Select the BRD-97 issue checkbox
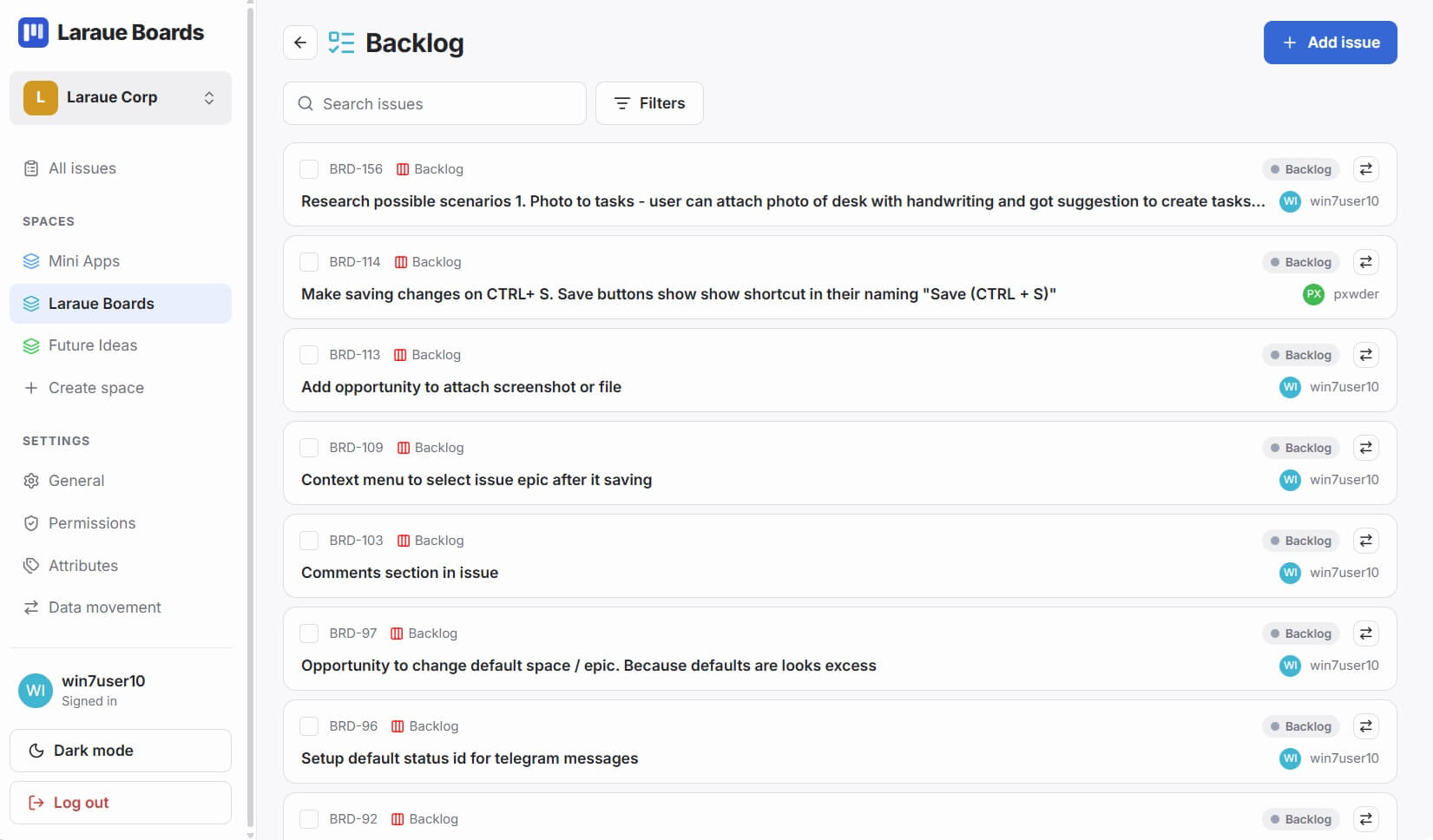This screenshot has width=1433, height=840. [309, 633]
